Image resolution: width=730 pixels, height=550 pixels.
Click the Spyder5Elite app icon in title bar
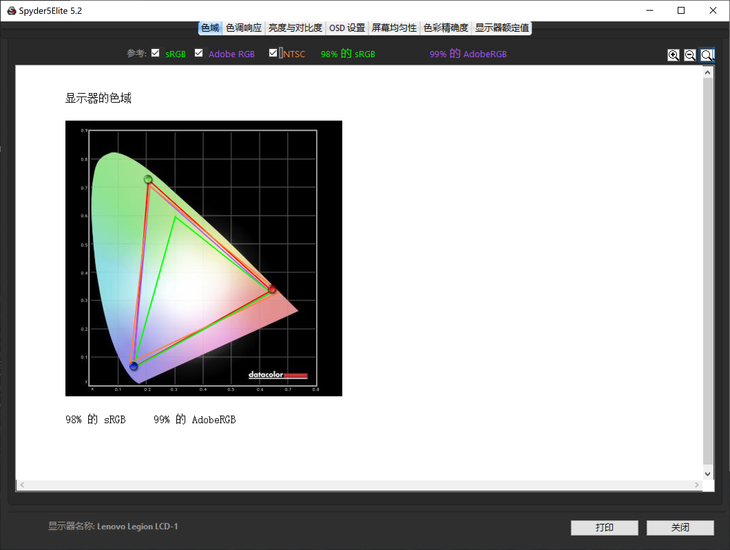(12, 11)
